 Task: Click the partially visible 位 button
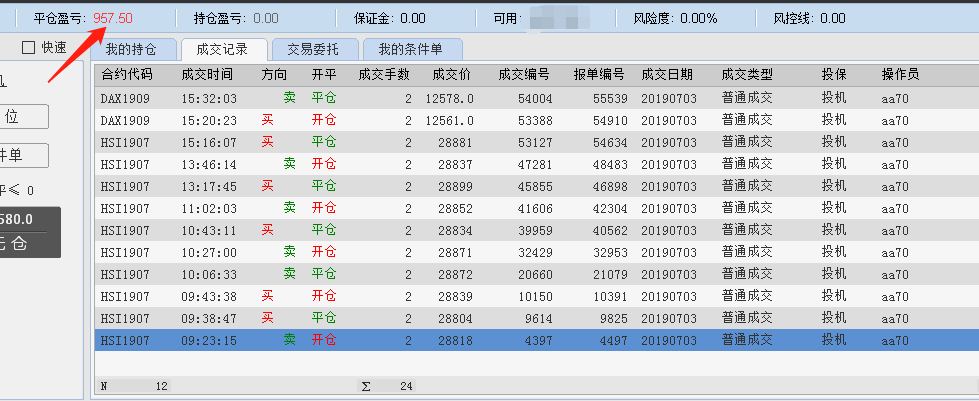24,117
